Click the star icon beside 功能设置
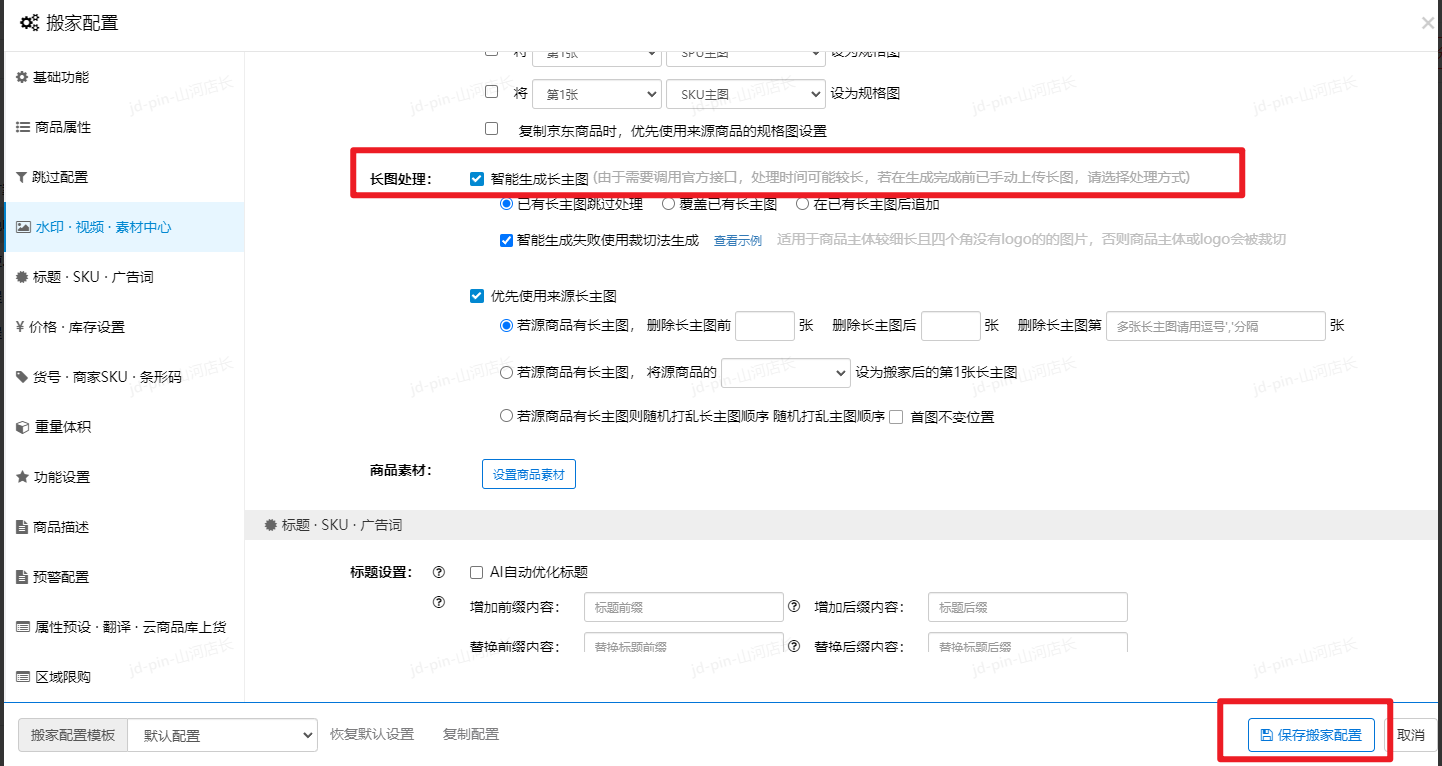The height and width of the screenshot is (766, 1442). 22,478
